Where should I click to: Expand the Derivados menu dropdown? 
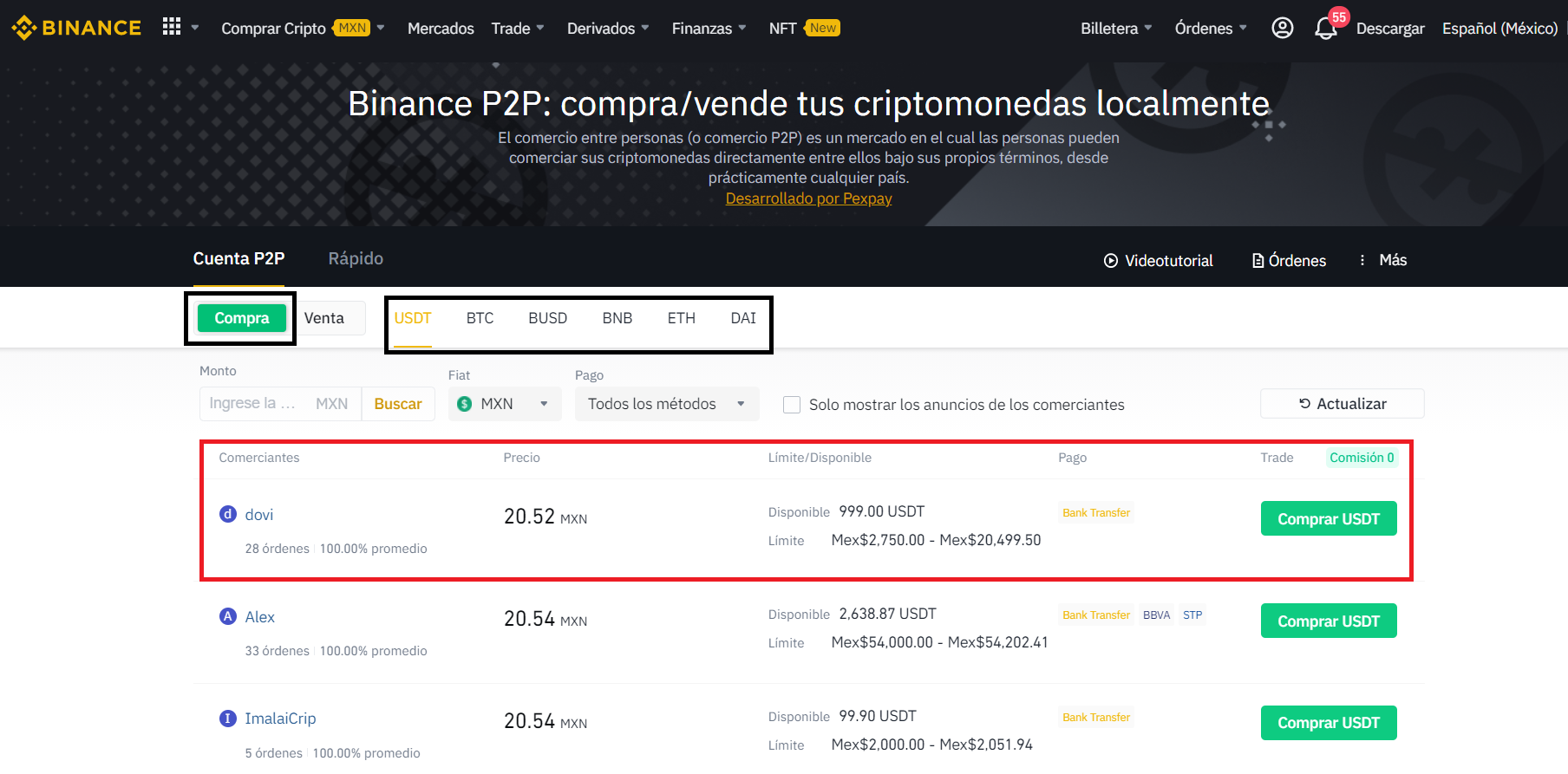click(645, 28)
